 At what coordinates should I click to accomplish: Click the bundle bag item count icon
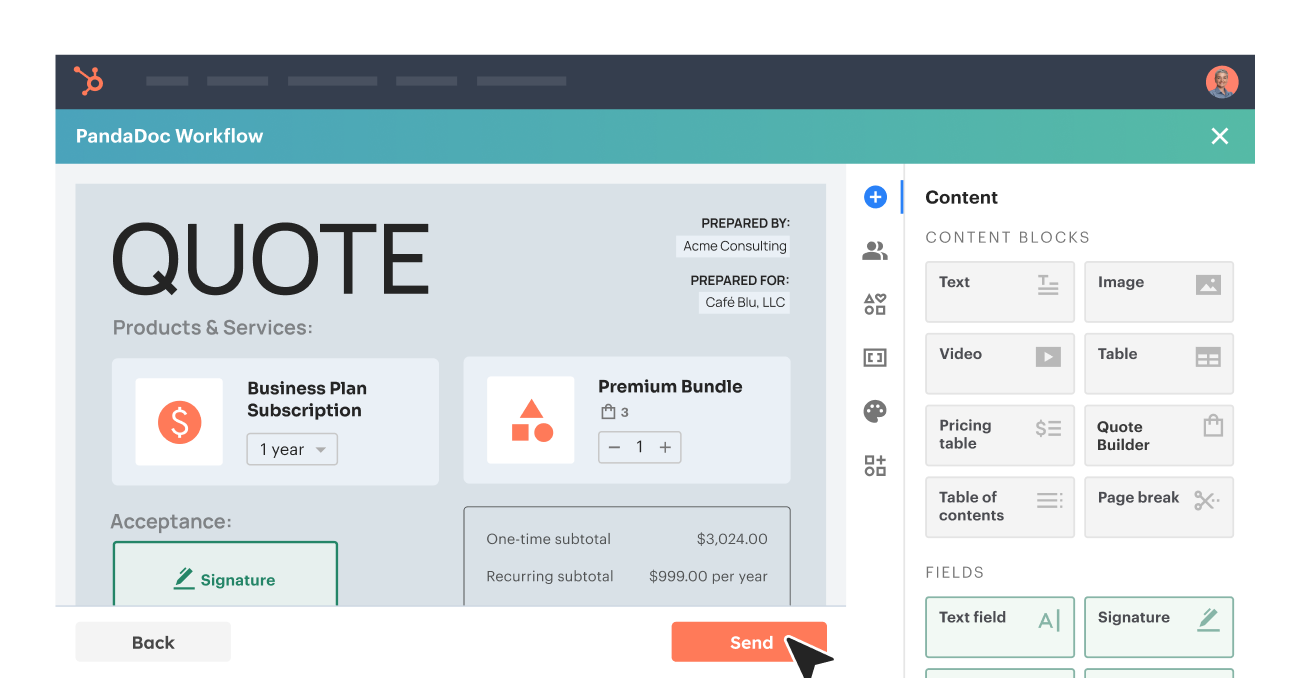pyautogui.click(x=607, y=412)
